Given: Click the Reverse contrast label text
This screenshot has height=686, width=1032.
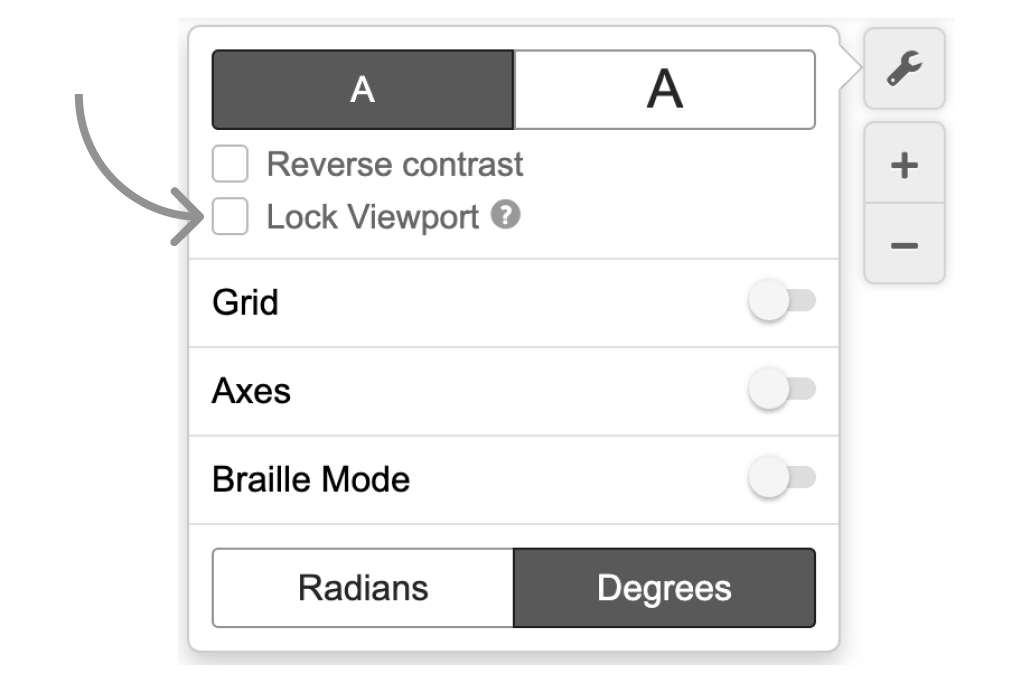Looking at the screenshot, I should (395, 164).
